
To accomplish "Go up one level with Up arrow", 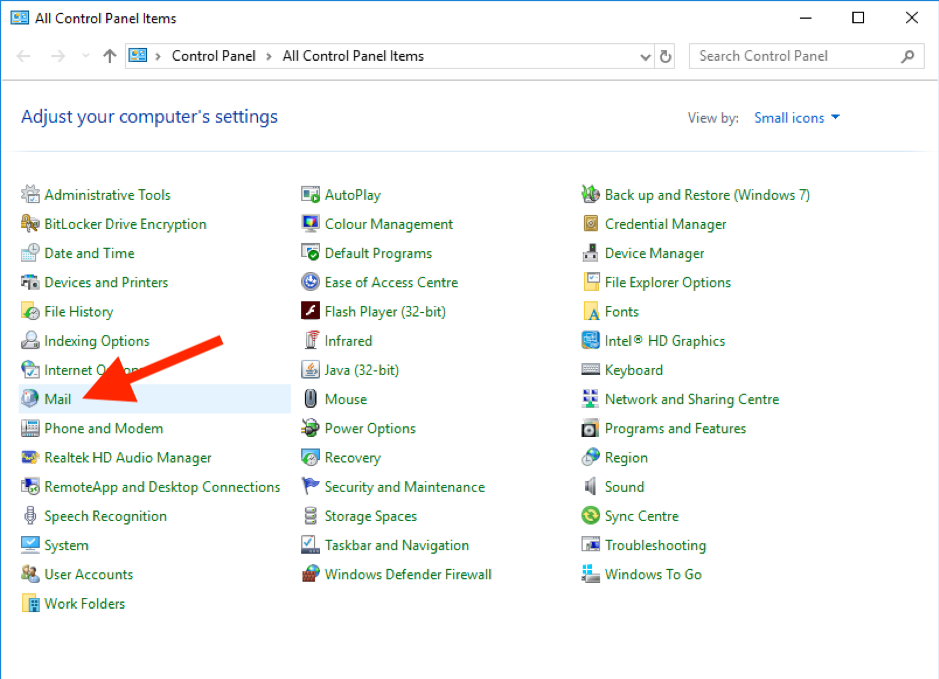I will [110, 56].
